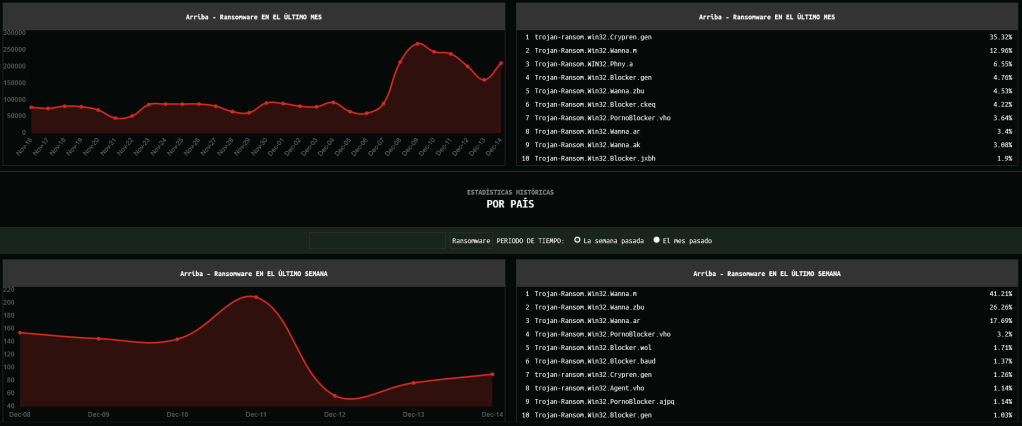This screenshot has width=1022, height=426.
Task: Select trojan-ransom.Win32.Crypren.gen in the monthly list
Action: point(593,36)
